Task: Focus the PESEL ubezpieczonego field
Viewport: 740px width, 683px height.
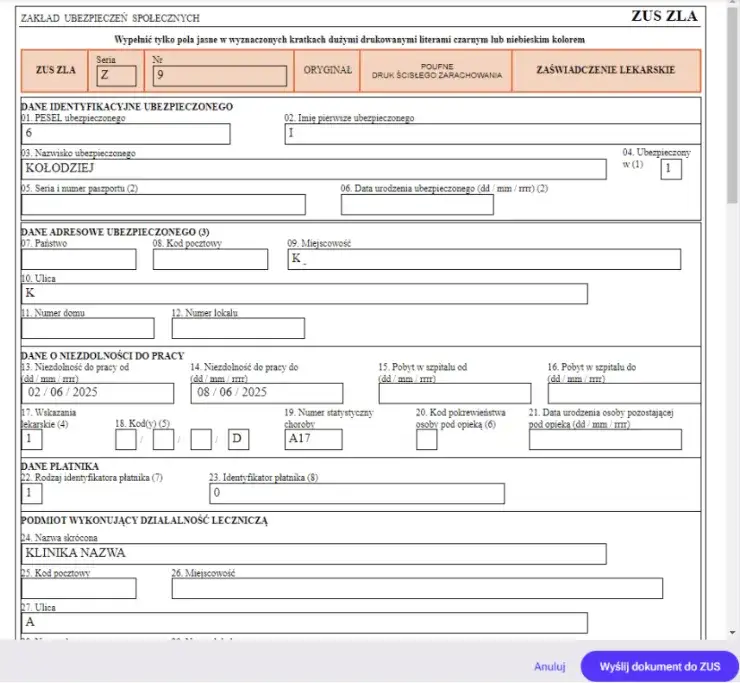Action: click(126, 134)
